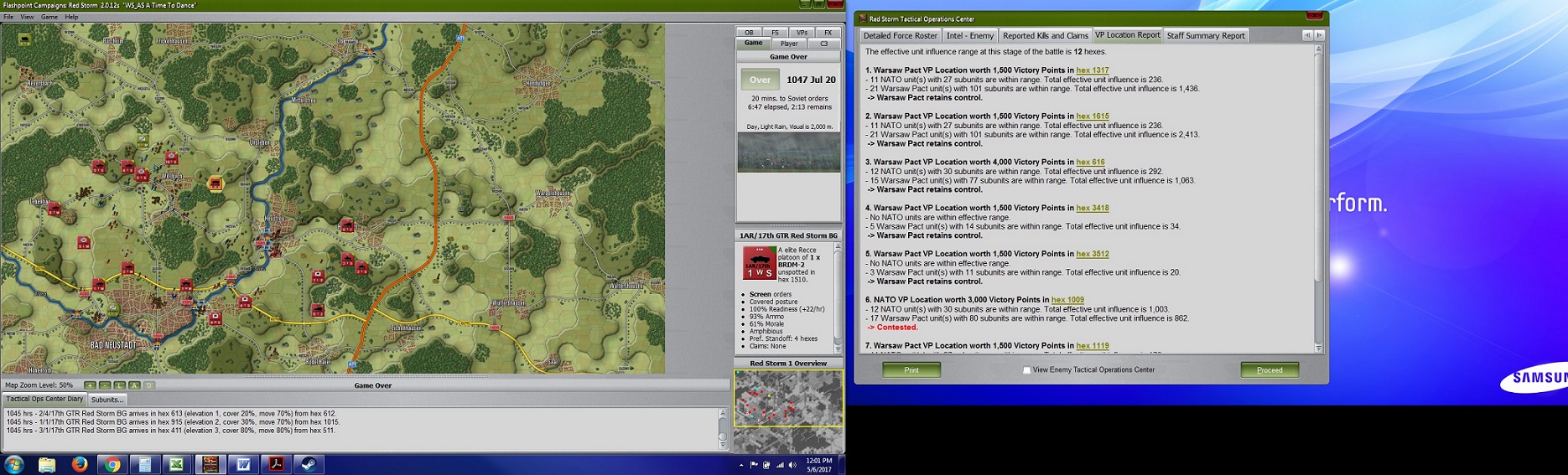Open the Help menu
This screenshot has width=1568, height=475.
pyautogui.click(x=72, y=17)
